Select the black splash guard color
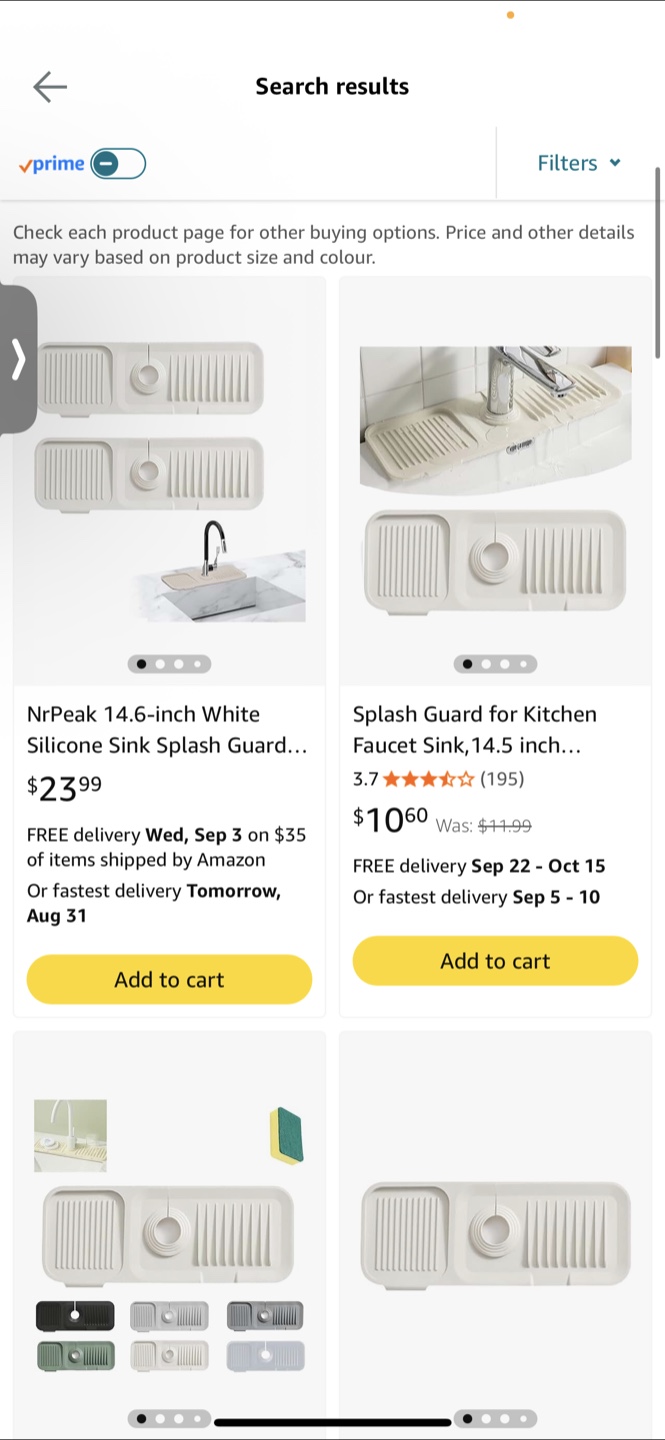The height and width of the screenshot is (1440, 665). coord(75,1315)
